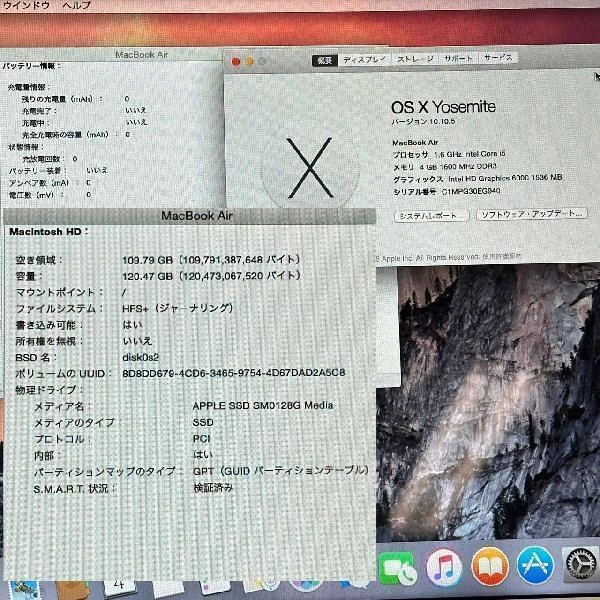Click the バージョン 10.10.5 text
Image resolution: width=600 pixels, height=600 pixels.
[x=423, y=121]
